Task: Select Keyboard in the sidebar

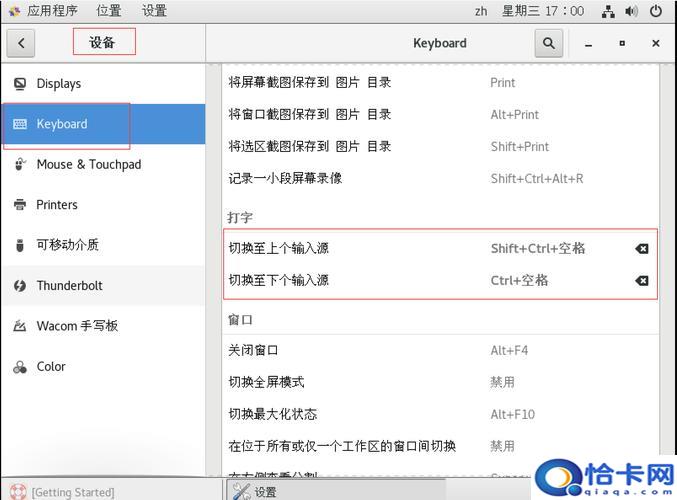Action: tap(62, 124)
